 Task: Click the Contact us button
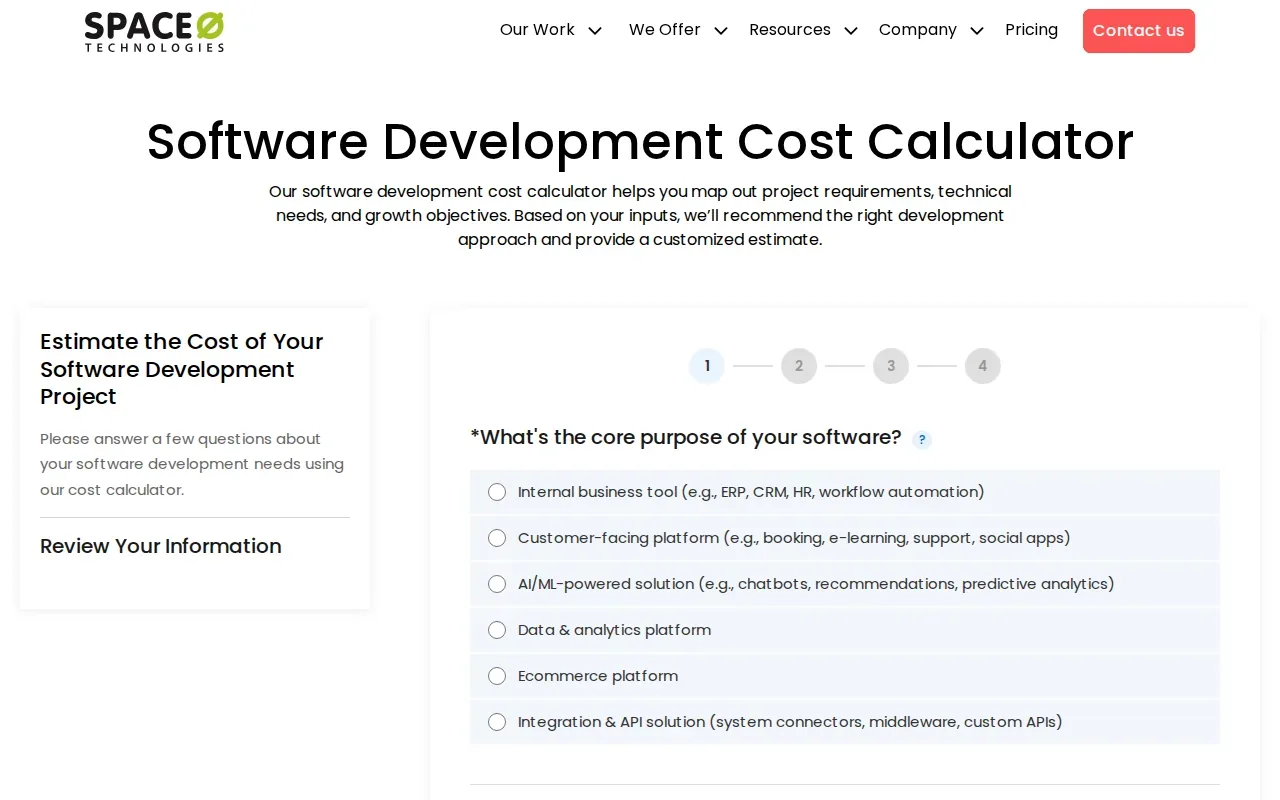point(1139,31)
